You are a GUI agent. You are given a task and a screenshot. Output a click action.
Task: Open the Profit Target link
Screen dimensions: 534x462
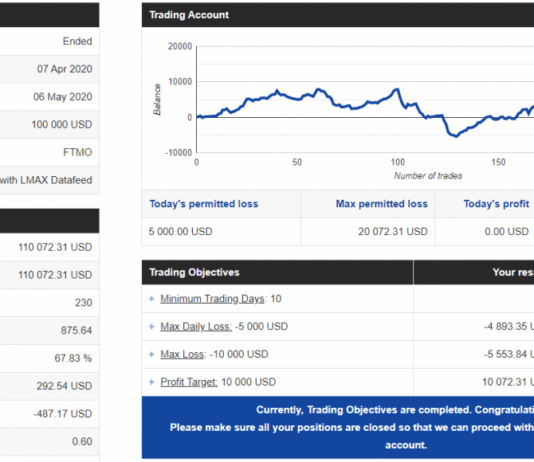tap(189, 382)
